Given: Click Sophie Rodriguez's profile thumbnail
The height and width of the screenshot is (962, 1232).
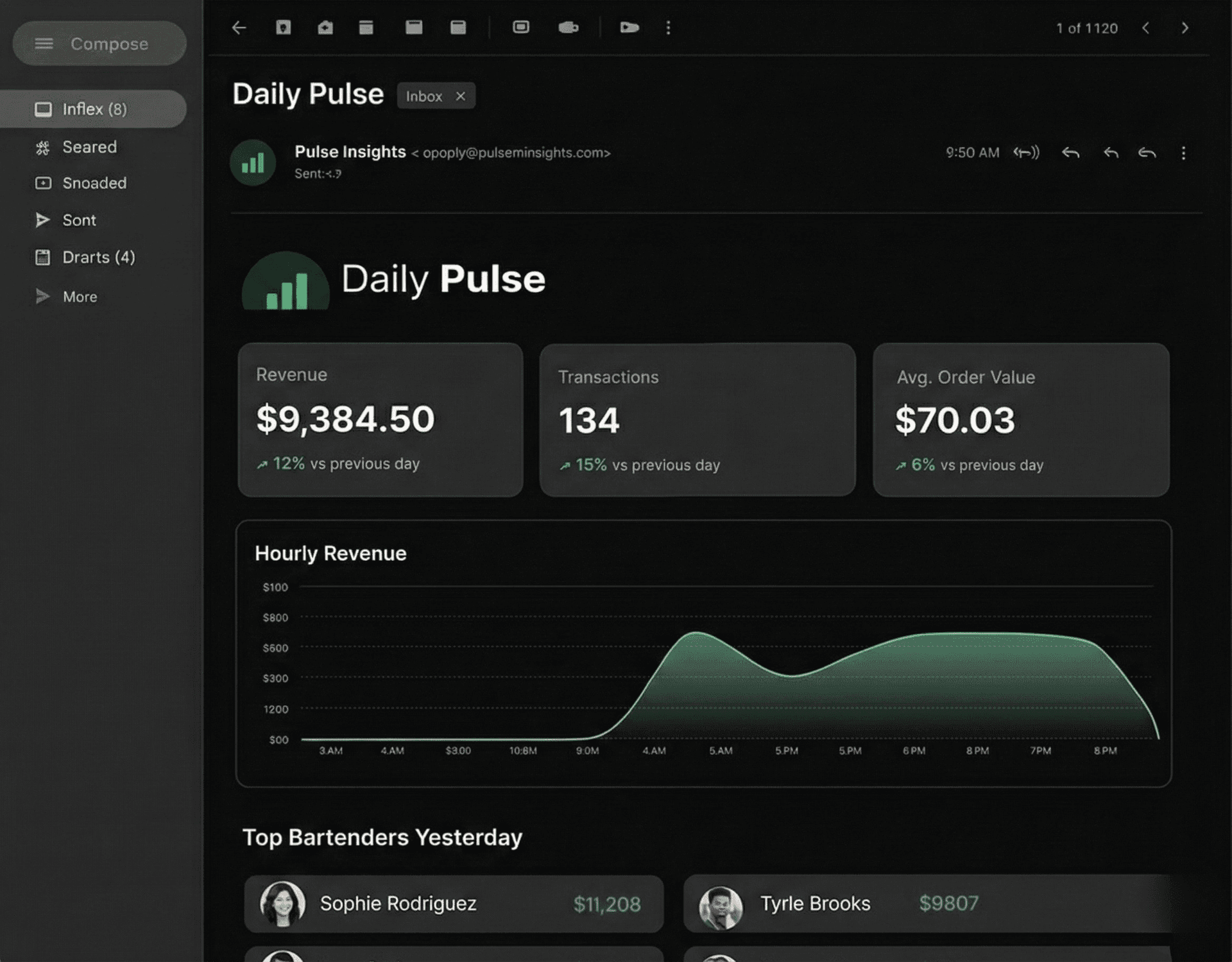Looking at the screenshot, I should [283, 904].
